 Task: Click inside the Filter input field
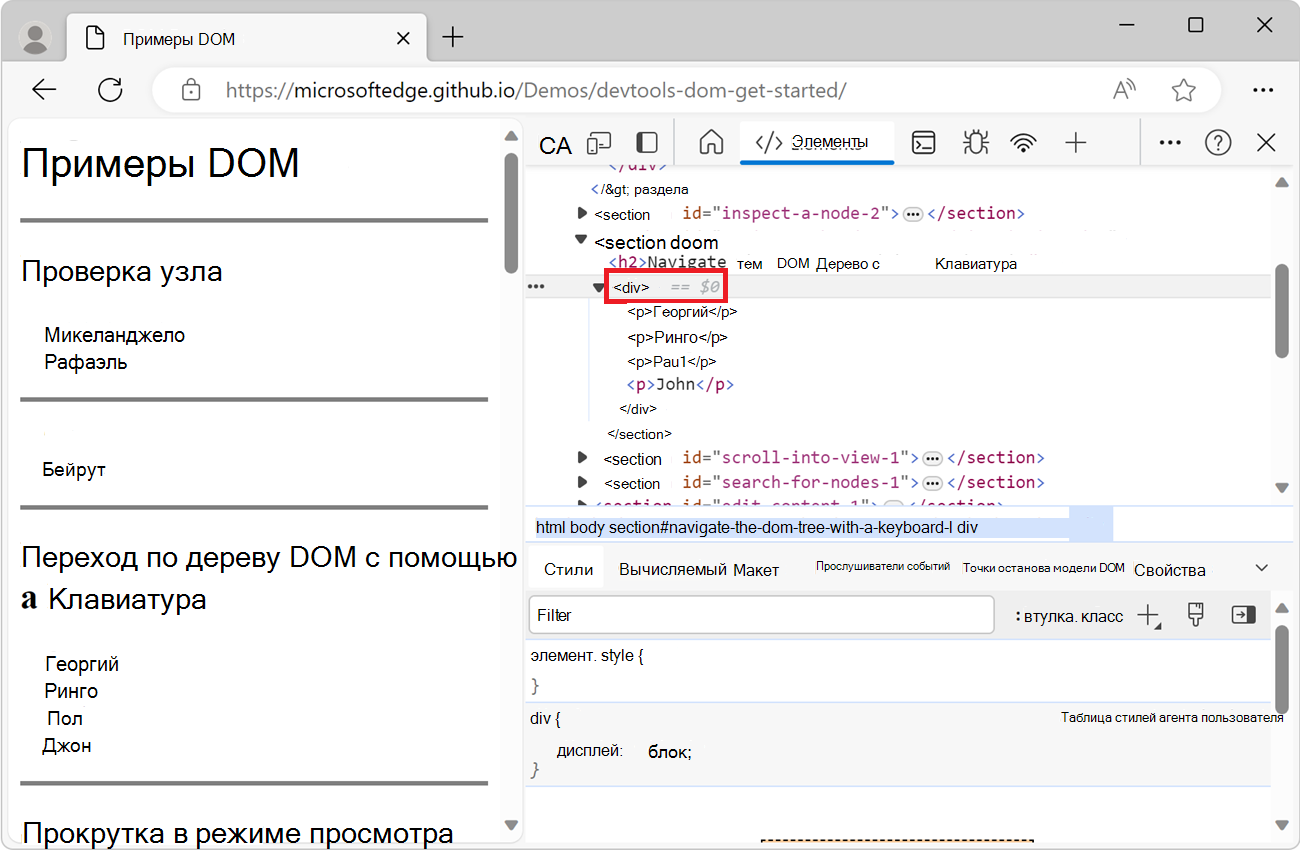pyautogui.click(x=760, y=615)
